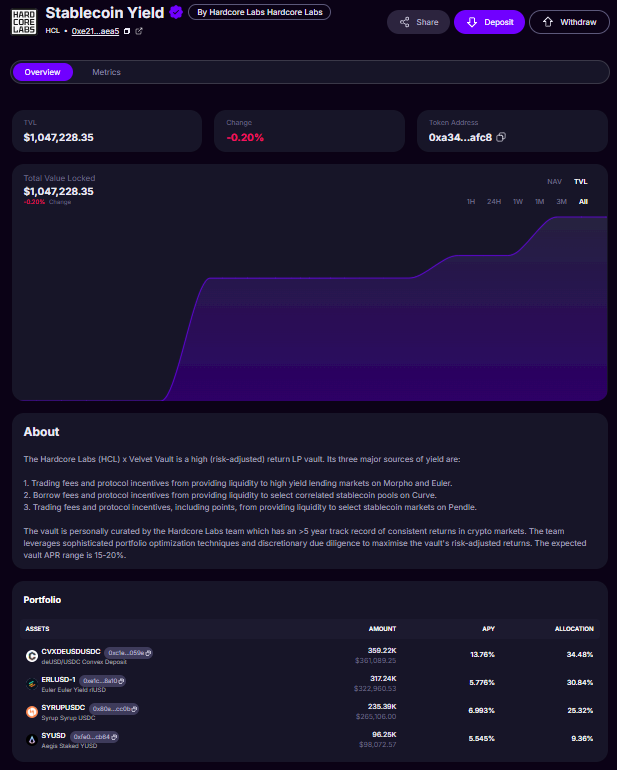Click the Aegis Staked YUSD label
The height and width of the screenshot is (770, 617).
click(69, 746)
